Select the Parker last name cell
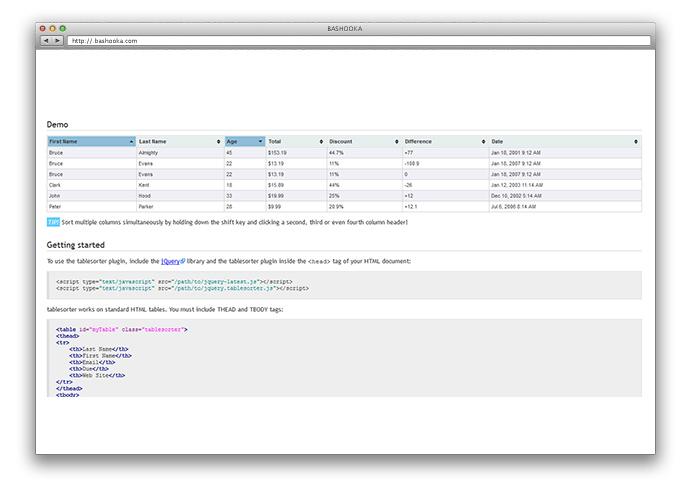Screen dimensions: 690x486 [x=180, y=206]
